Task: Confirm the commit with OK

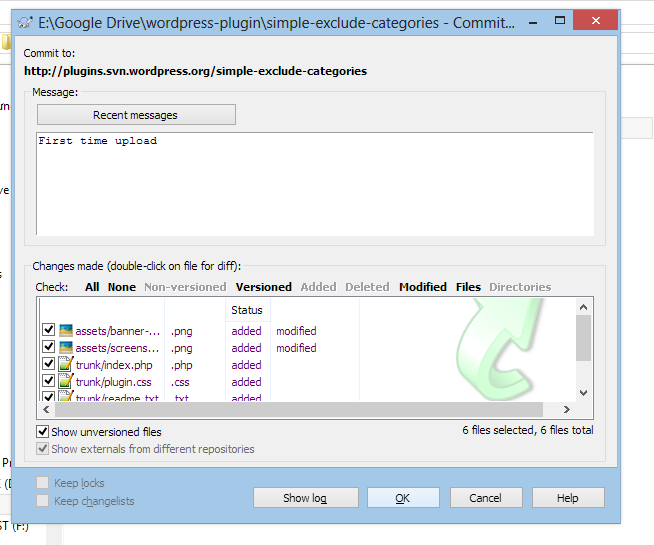Action: [x=403, y=498]
